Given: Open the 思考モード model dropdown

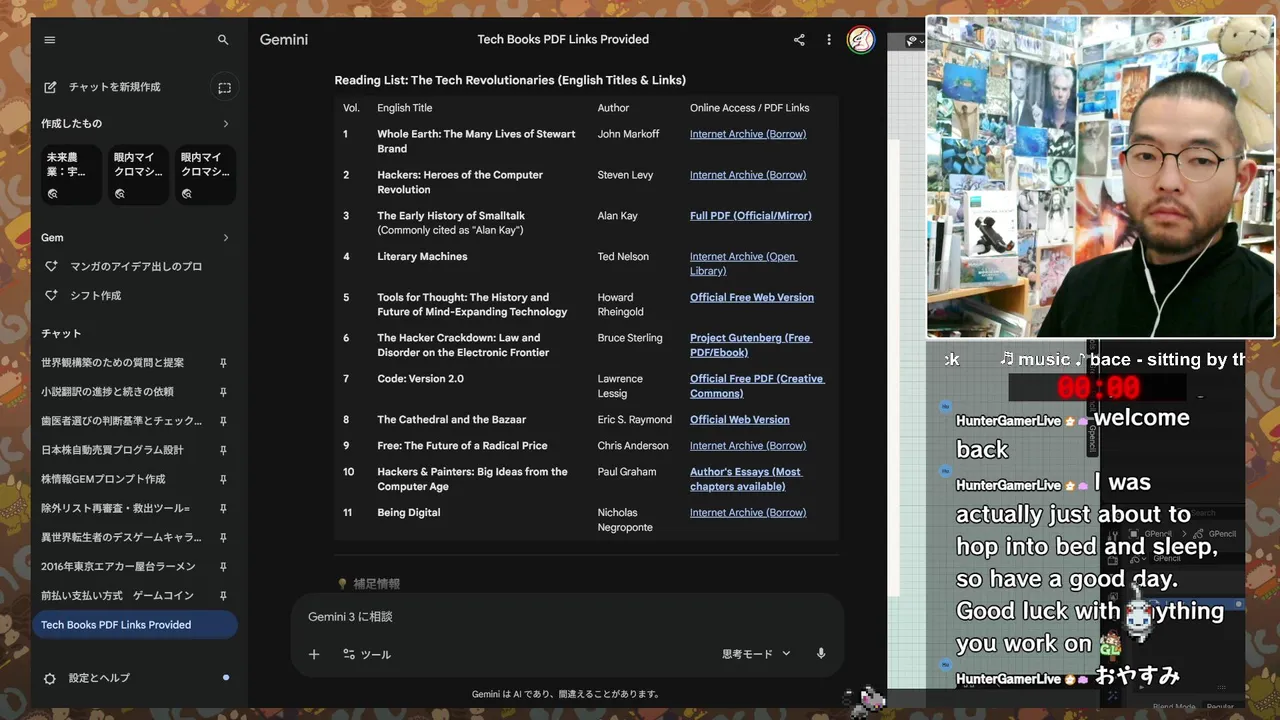Looking at the screenshot, I should [756, 654].
